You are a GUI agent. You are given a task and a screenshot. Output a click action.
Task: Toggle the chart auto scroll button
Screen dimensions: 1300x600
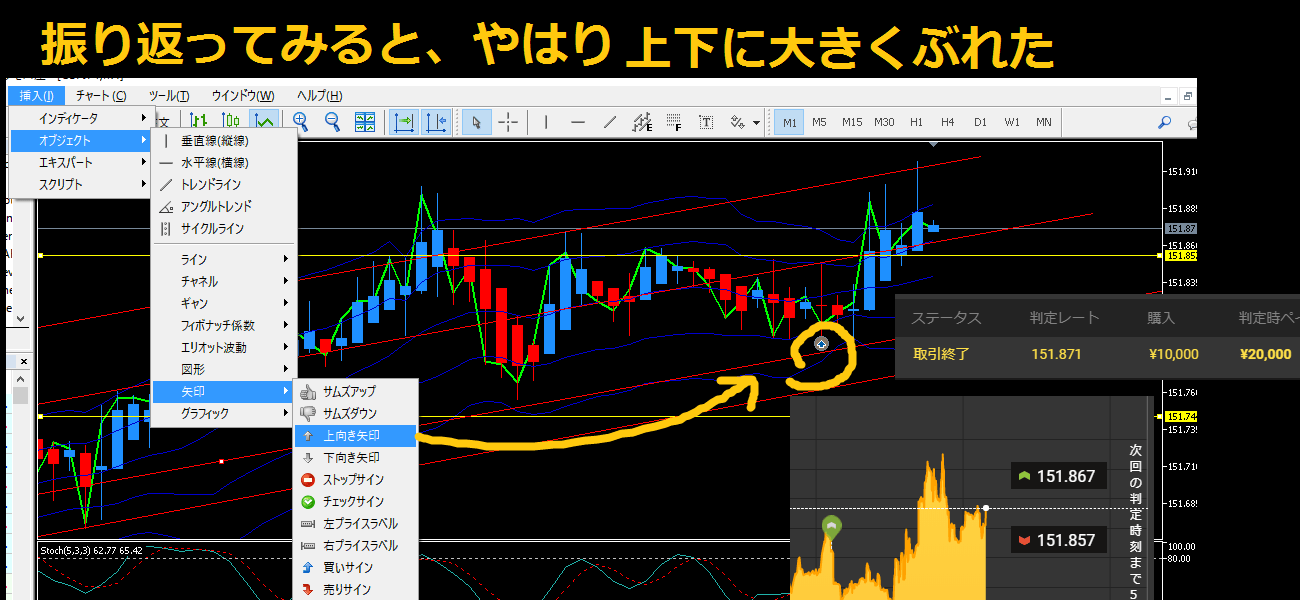tap(404, 122)
